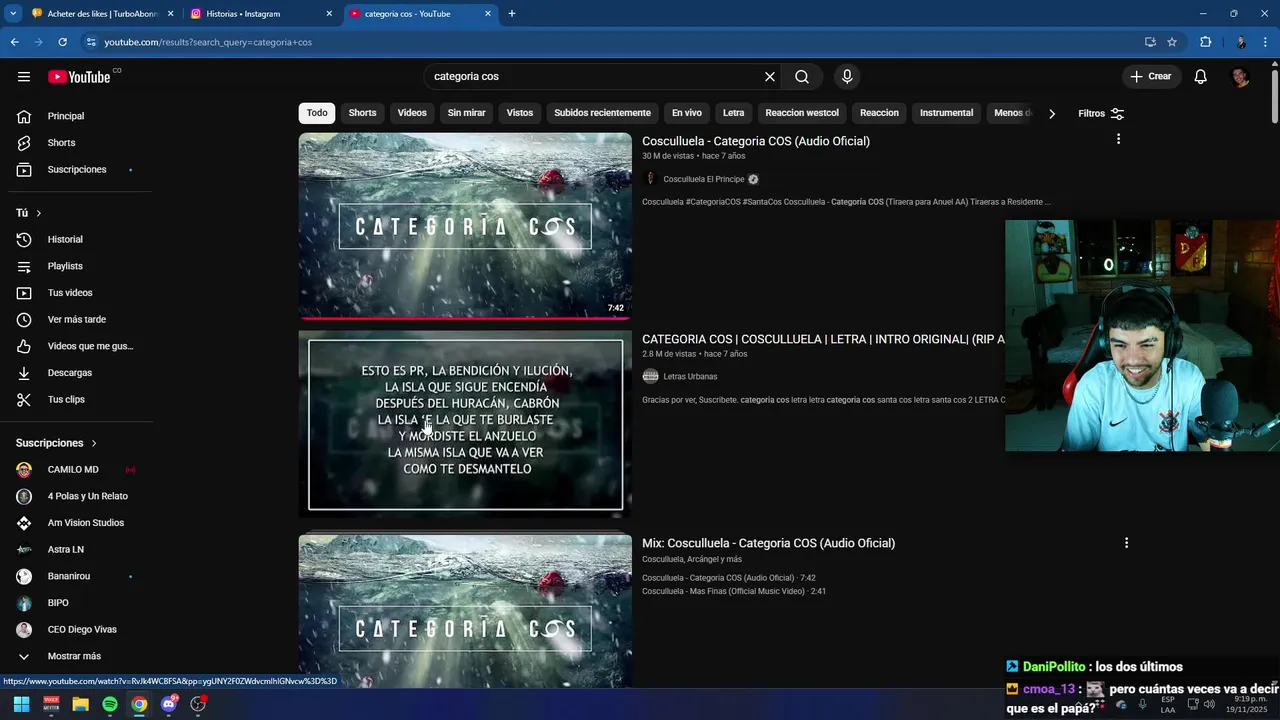
Task: Open the Mix Cosculluela playlist thumbnail
Action: 465,611
